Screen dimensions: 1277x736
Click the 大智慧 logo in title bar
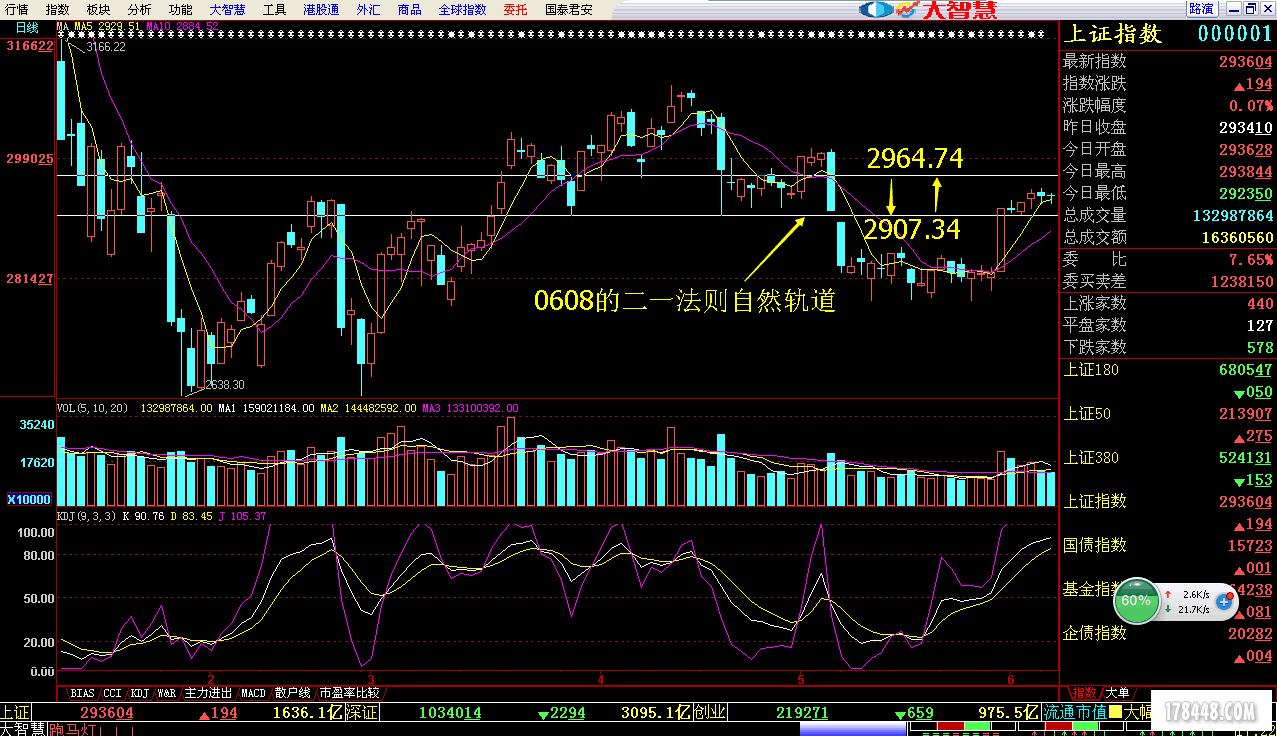pyautogui.click(x=927, y=9)
